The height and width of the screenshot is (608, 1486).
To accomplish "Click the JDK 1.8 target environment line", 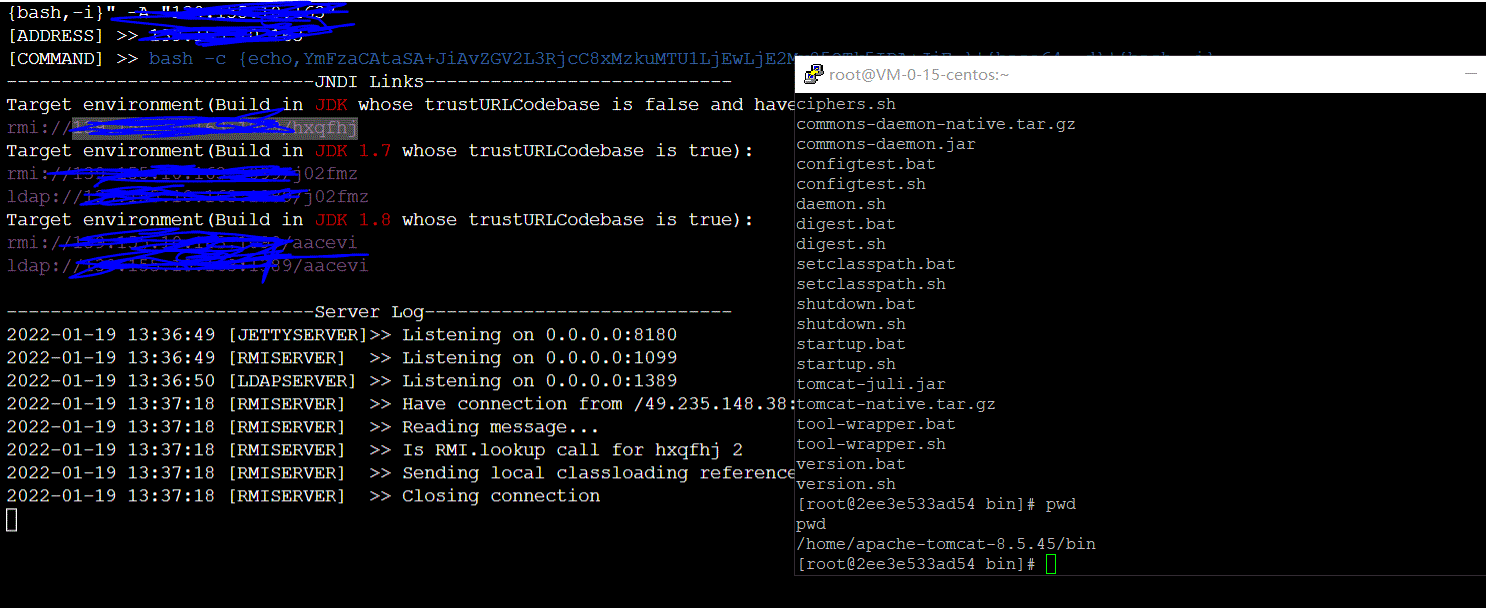I will [380, 220].
